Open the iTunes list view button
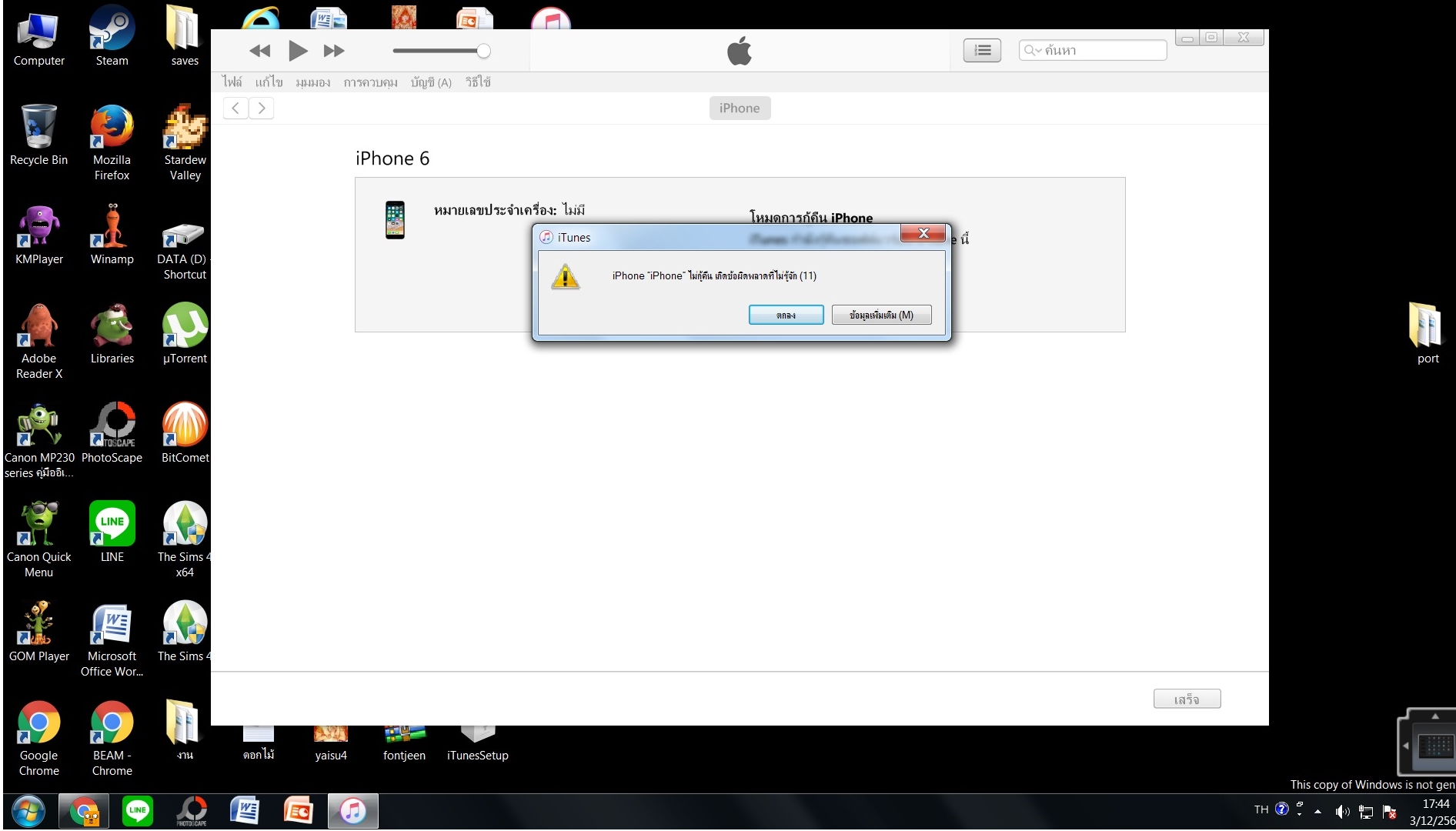 click(x=982, y=50)
